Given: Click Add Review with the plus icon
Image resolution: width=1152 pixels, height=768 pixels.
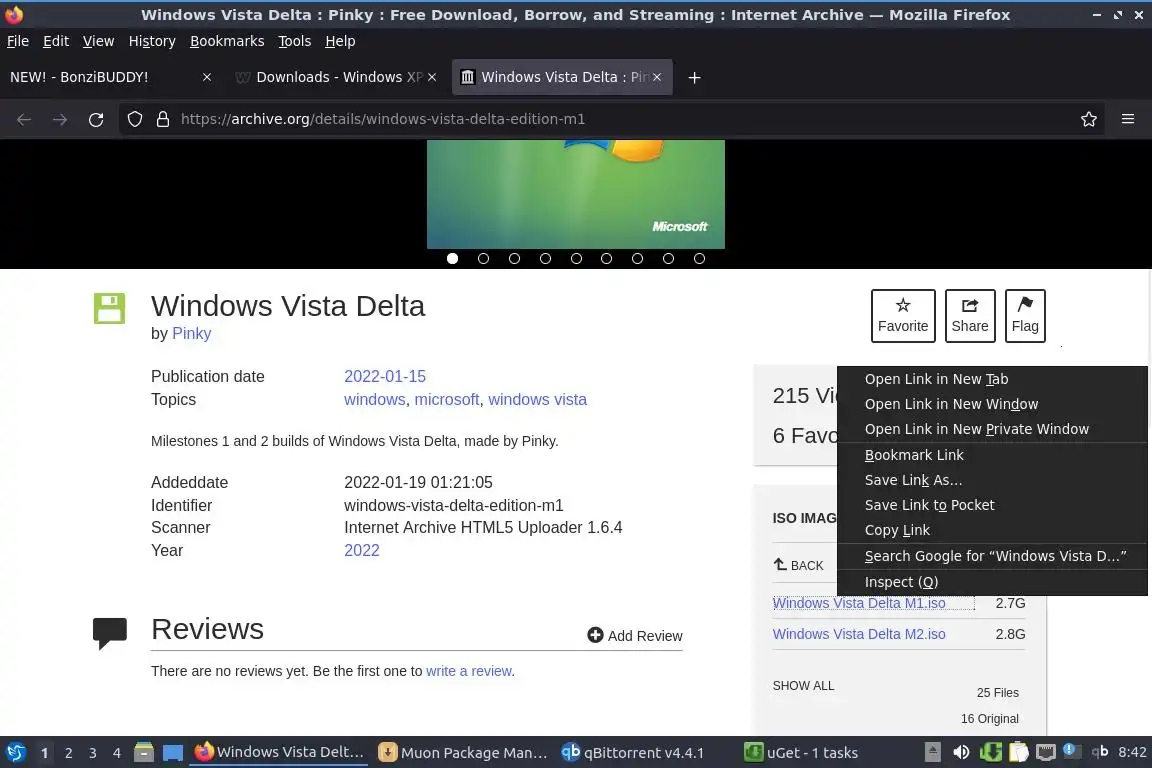Looking at the screenshot, I should tap(635, 636).
